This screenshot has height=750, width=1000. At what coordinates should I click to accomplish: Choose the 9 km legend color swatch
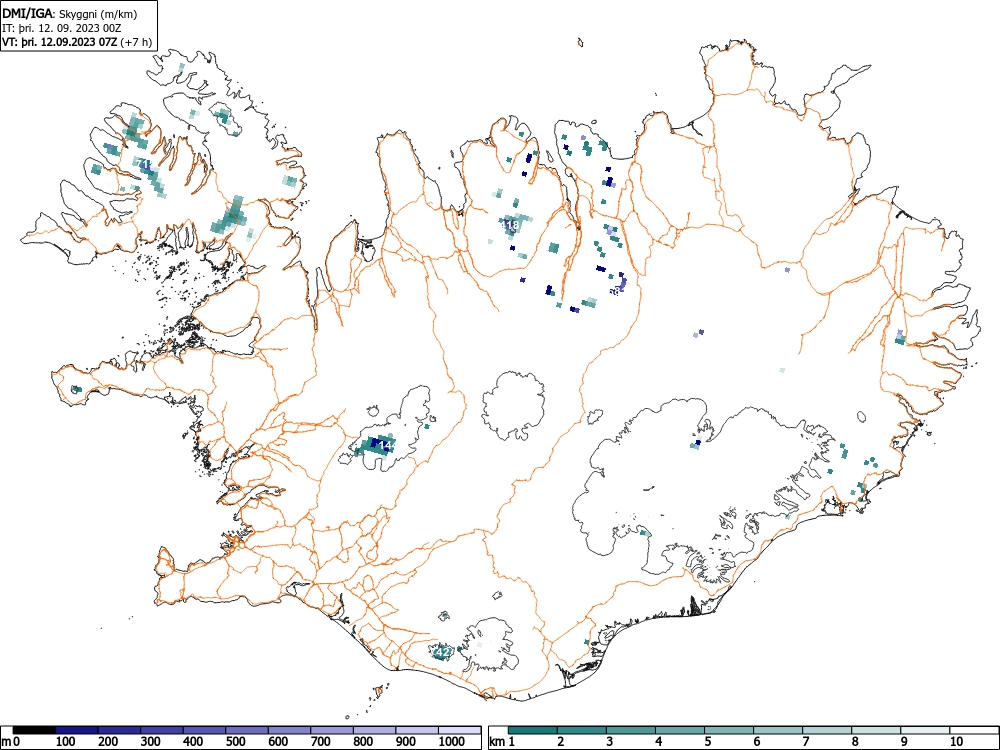[x=925, y=730]
